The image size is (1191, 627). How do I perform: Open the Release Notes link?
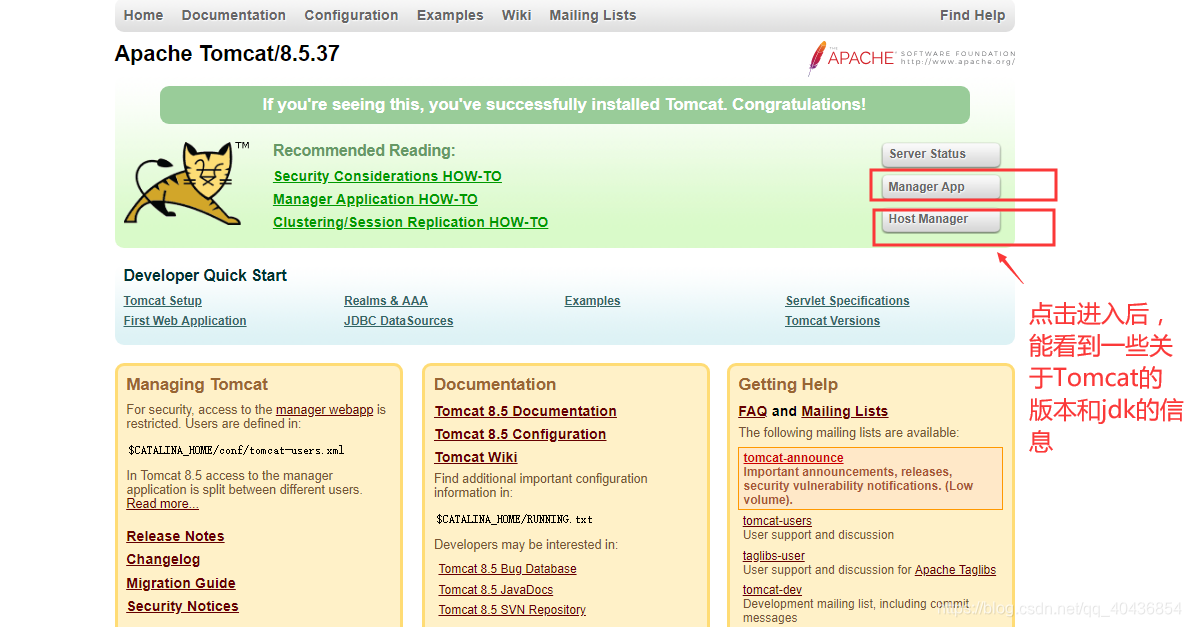coord(175,537)
